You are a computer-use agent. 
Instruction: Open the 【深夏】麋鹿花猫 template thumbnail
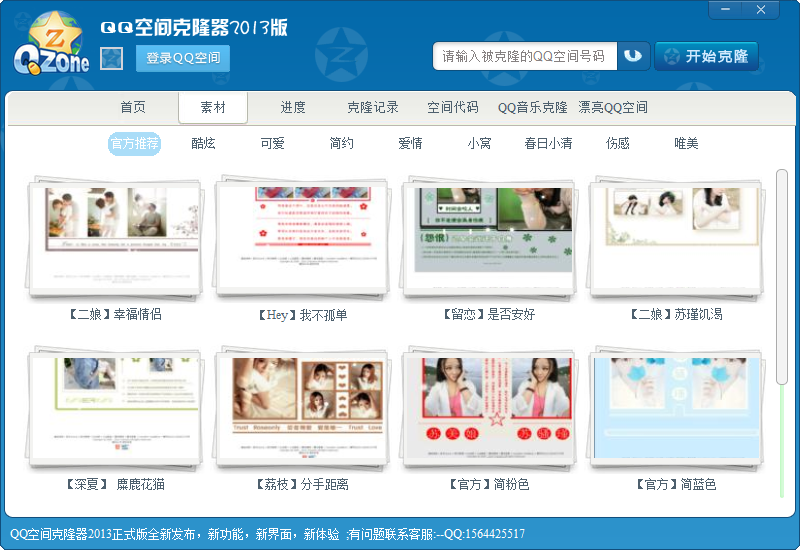click(115, 408)
